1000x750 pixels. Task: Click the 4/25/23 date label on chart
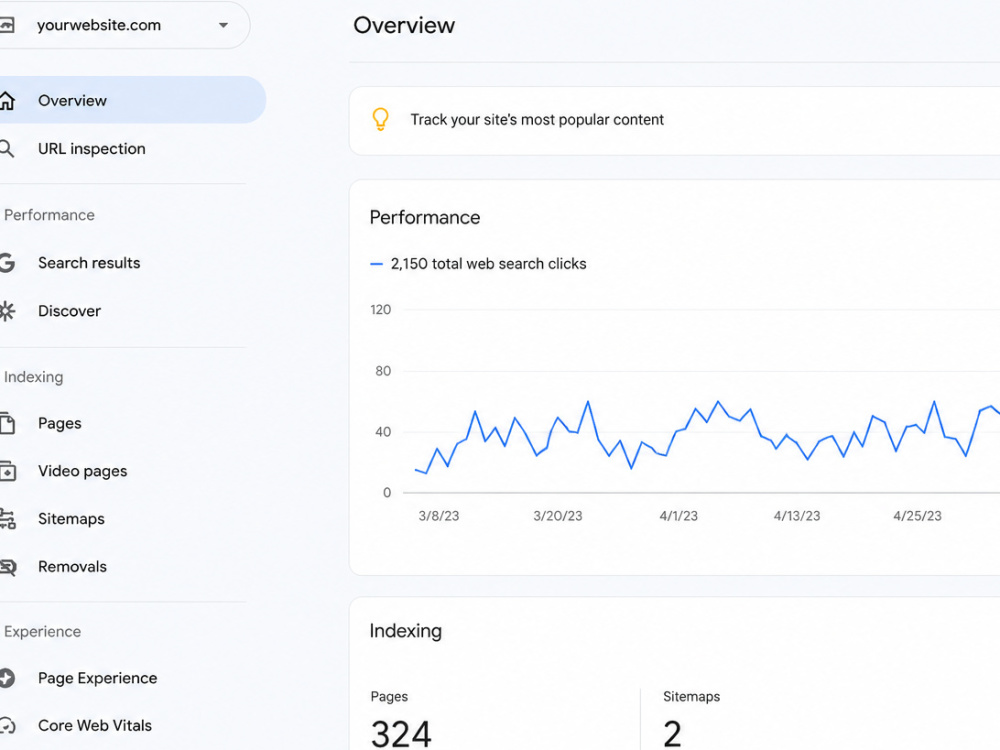pos(917,516)
